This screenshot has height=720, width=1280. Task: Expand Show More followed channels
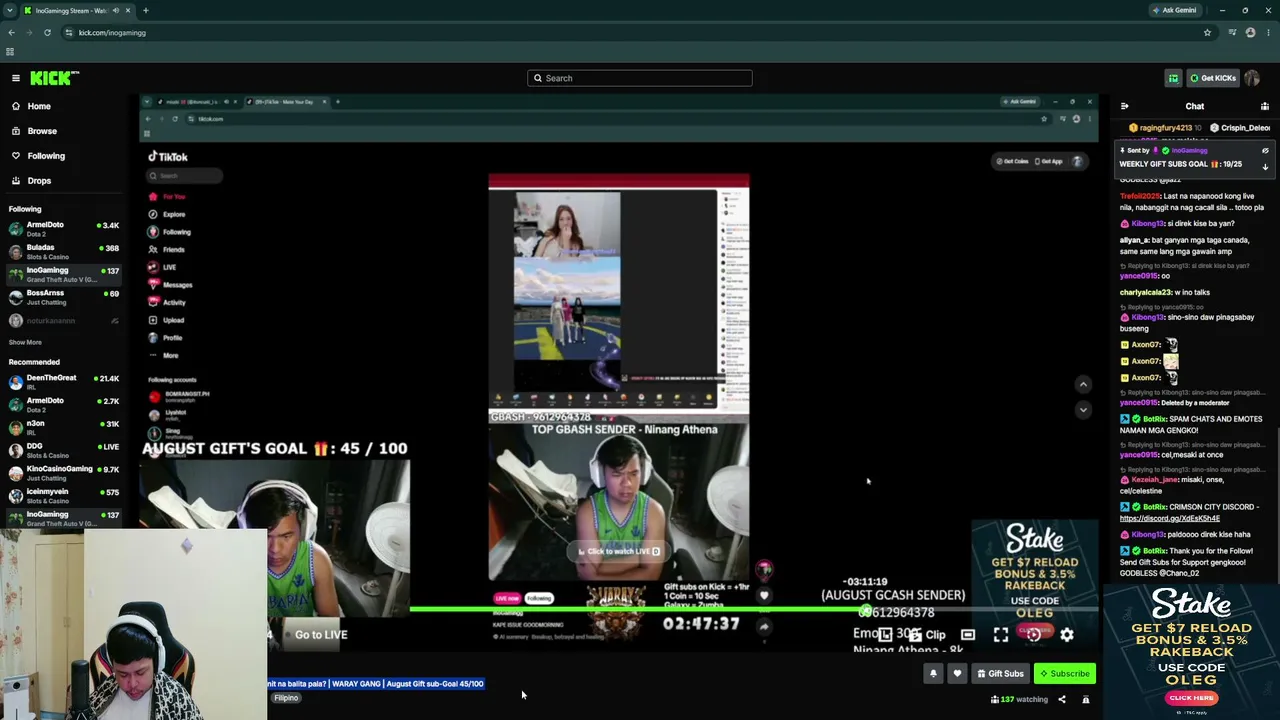(x=25, y=342)
